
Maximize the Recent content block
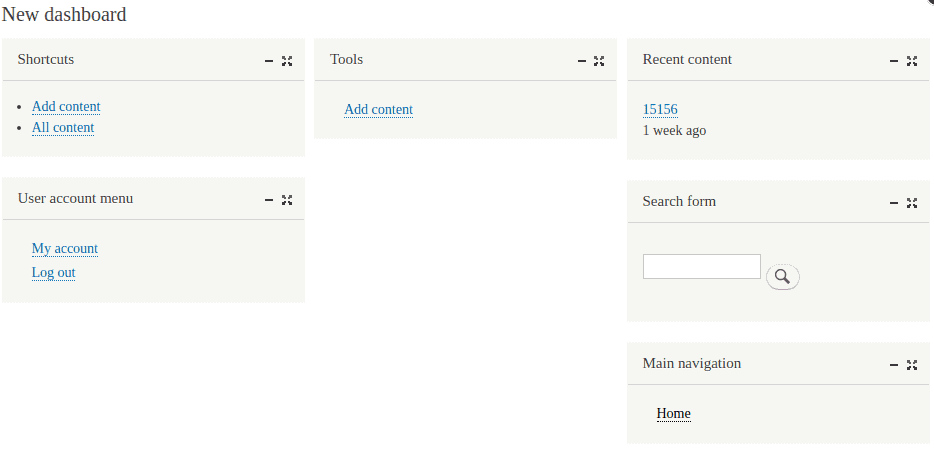912,61
